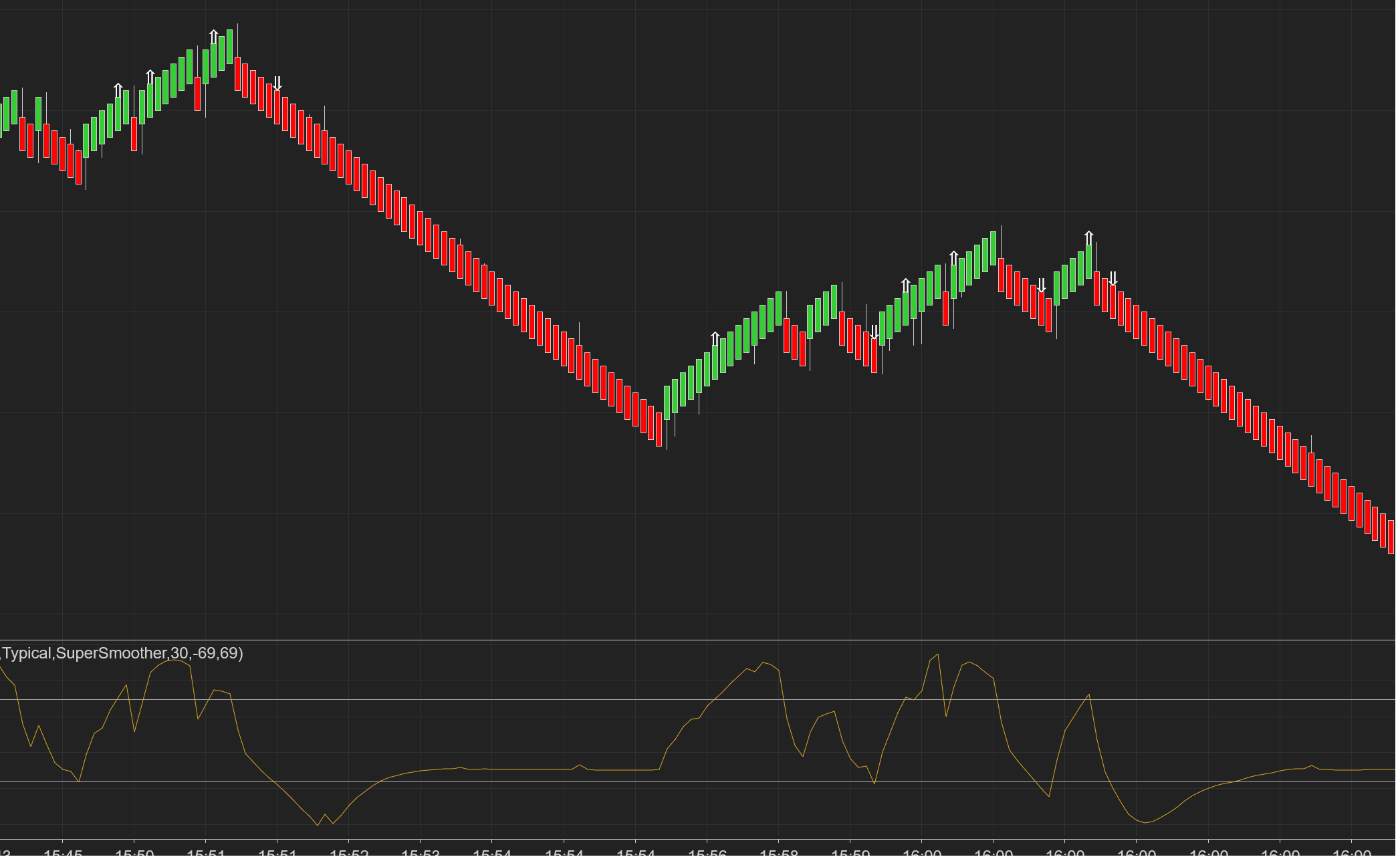The image size is (1400, 857).
Task: Click the down arrow above the 15:59 label
Action: click(x=874, y=332)
